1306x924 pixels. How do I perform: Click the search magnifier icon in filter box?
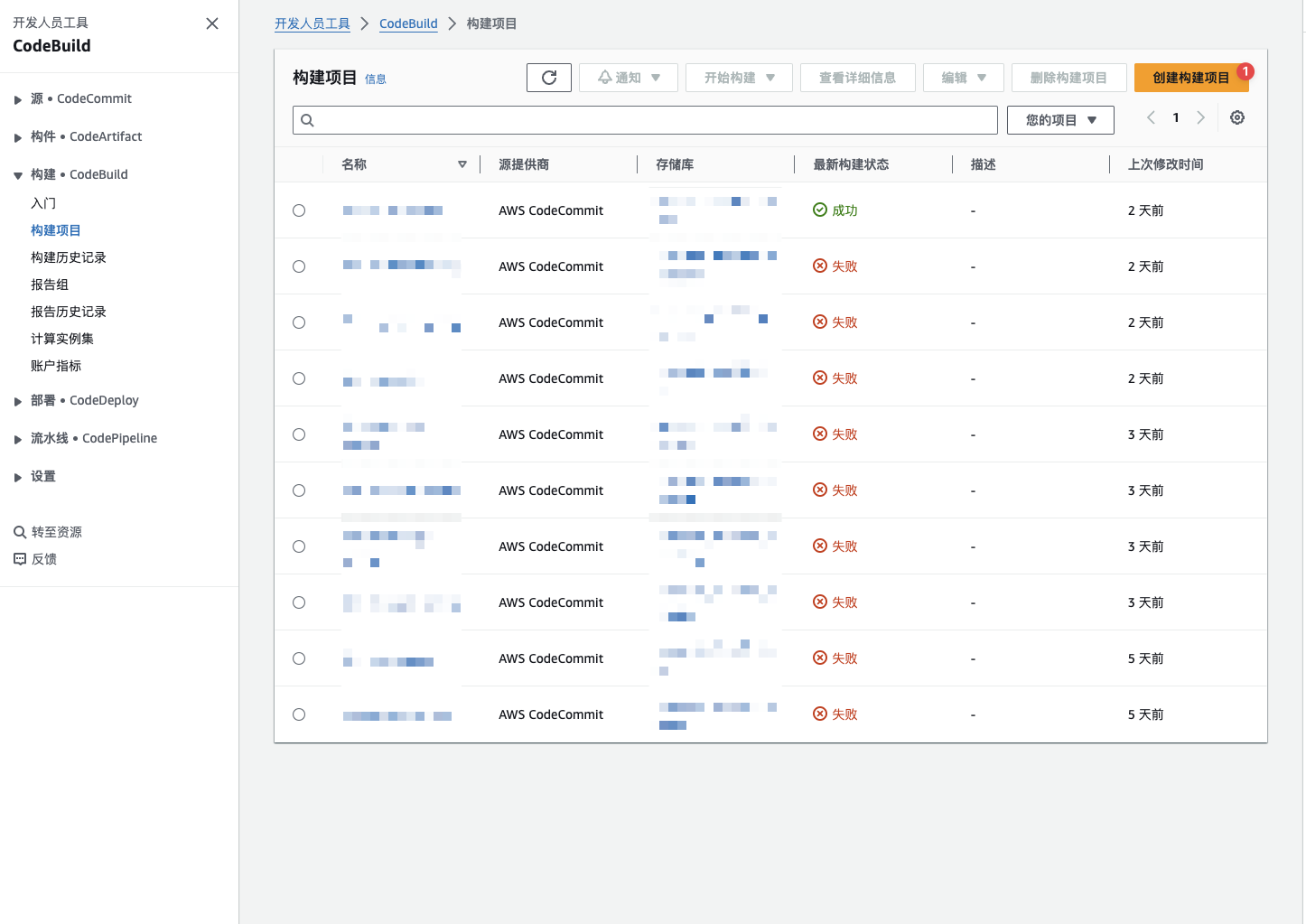(307, 120)
